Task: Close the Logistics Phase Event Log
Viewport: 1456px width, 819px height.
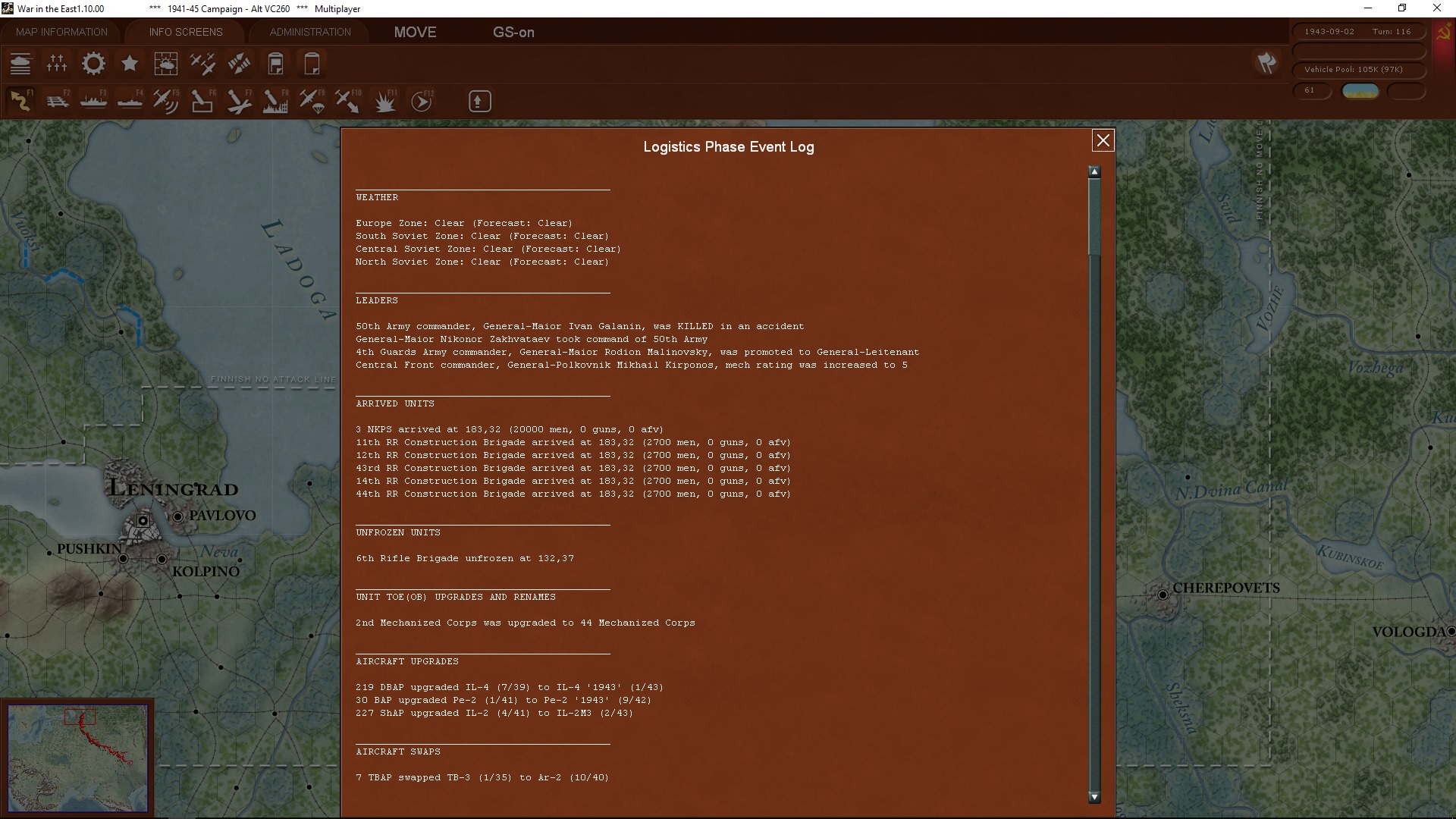Action: click(1103, 140)
